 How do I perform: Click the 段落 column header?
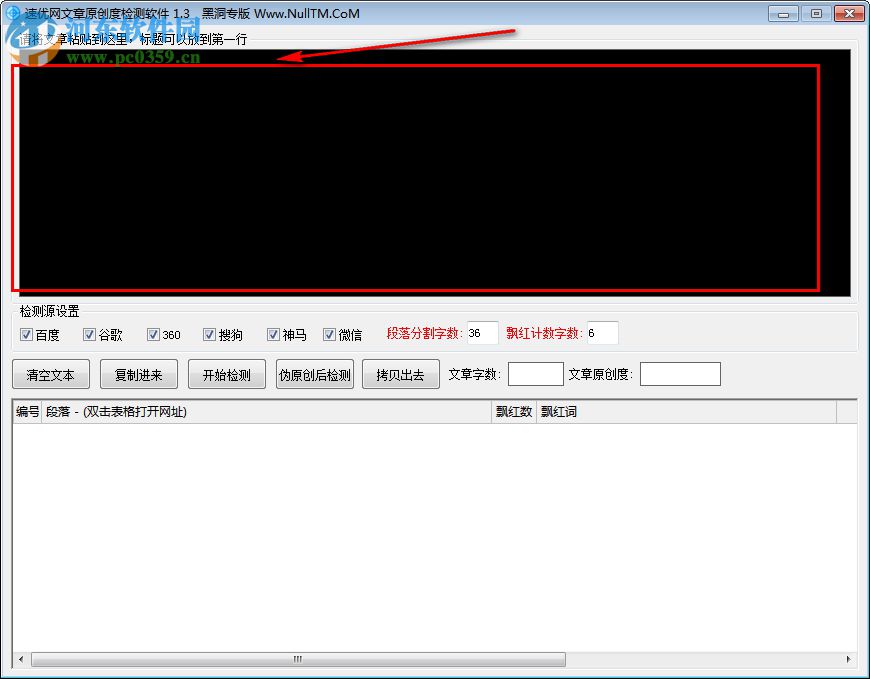point(266,412)
